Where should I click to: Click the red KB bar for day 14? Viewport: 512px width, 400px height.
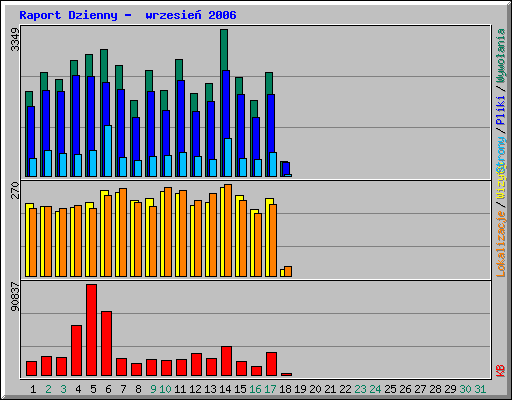click(227, 361)
